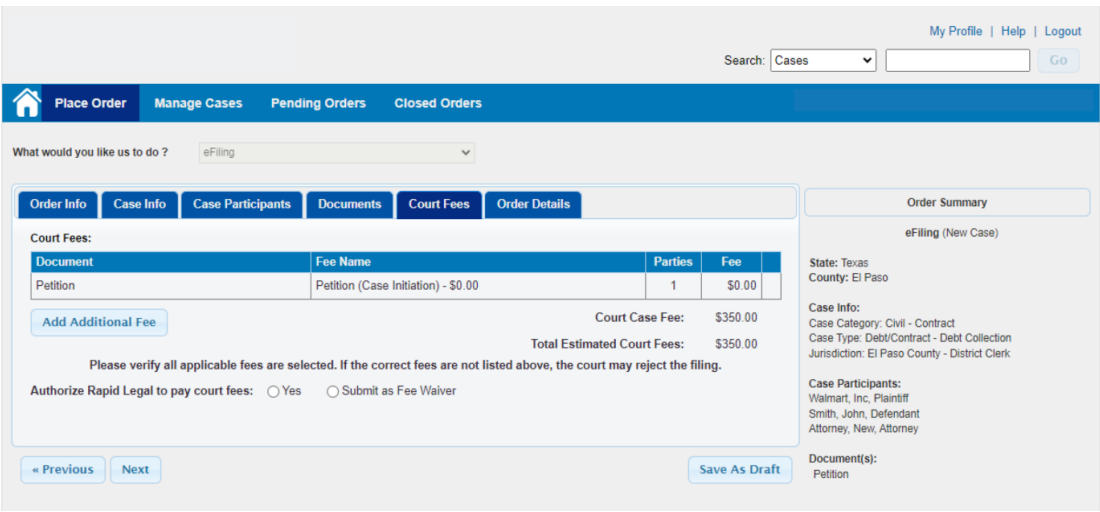Go to the Case Participants tab
This screenshot has width=1100, height=512.
[x=242, y=204]
